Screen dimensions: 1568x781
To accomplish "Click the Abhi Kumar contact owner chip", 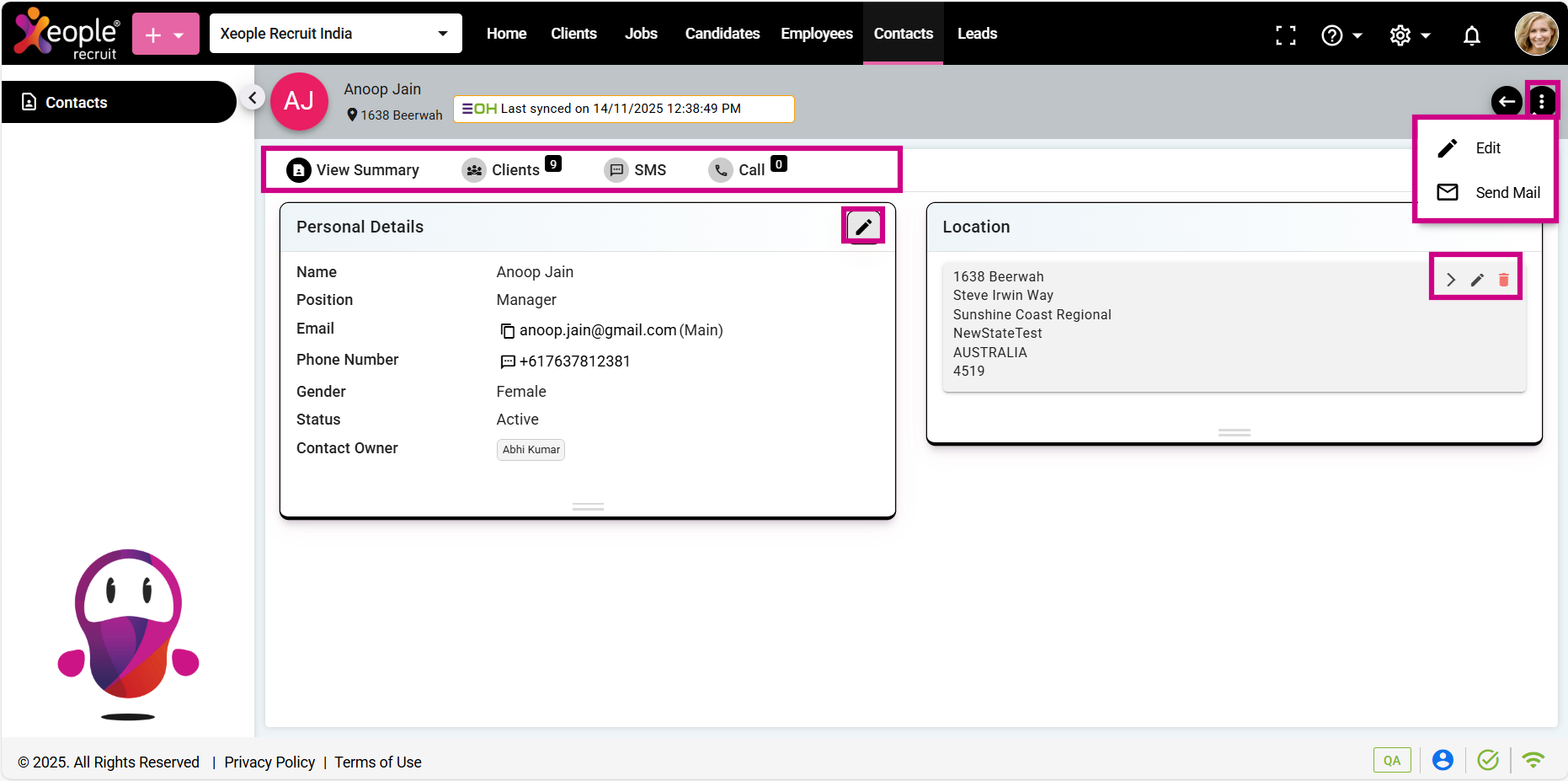I will coord(531,450).
